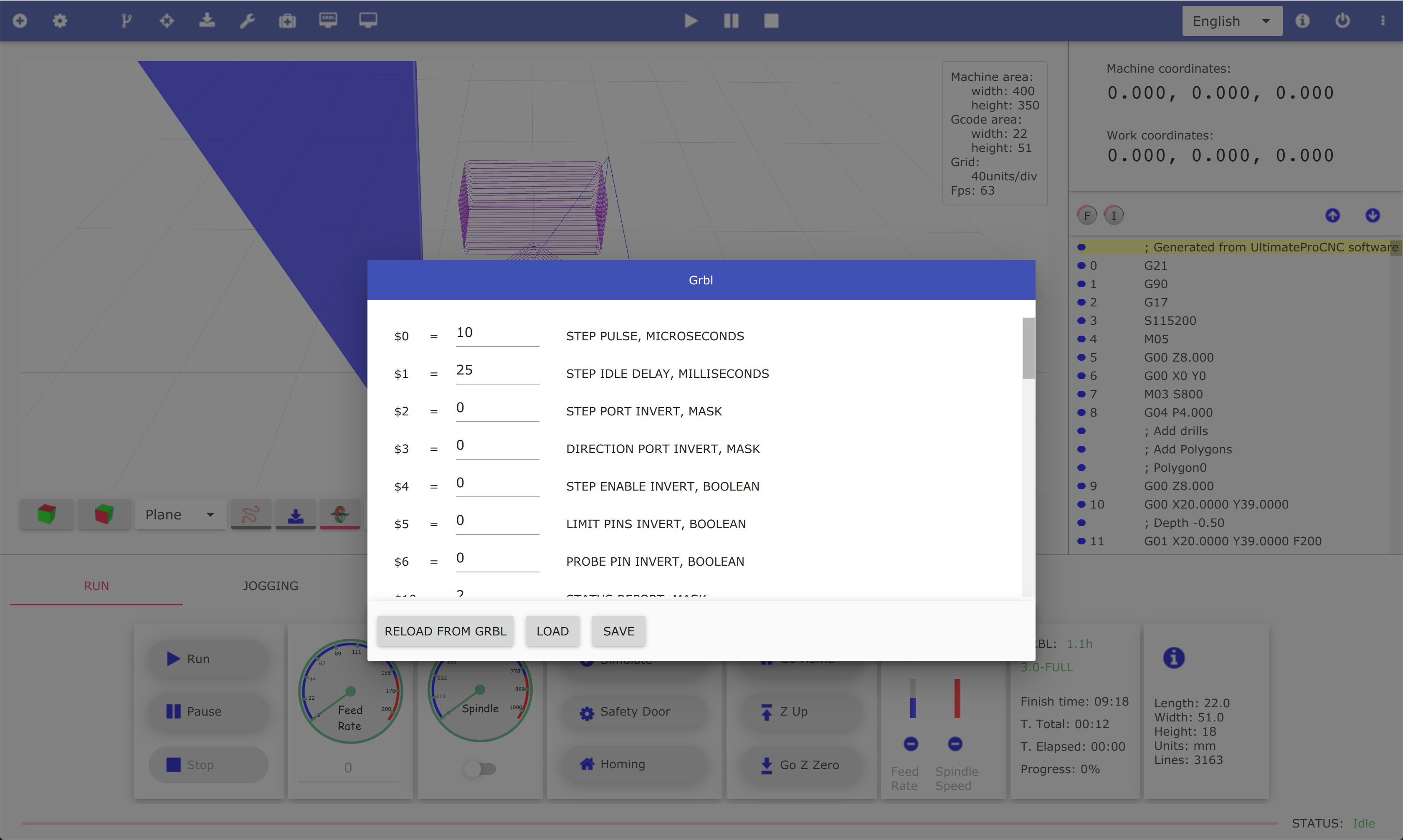Click the $1 step idle delay field
The image size is (1403, 840).
(x=497, y=370)
